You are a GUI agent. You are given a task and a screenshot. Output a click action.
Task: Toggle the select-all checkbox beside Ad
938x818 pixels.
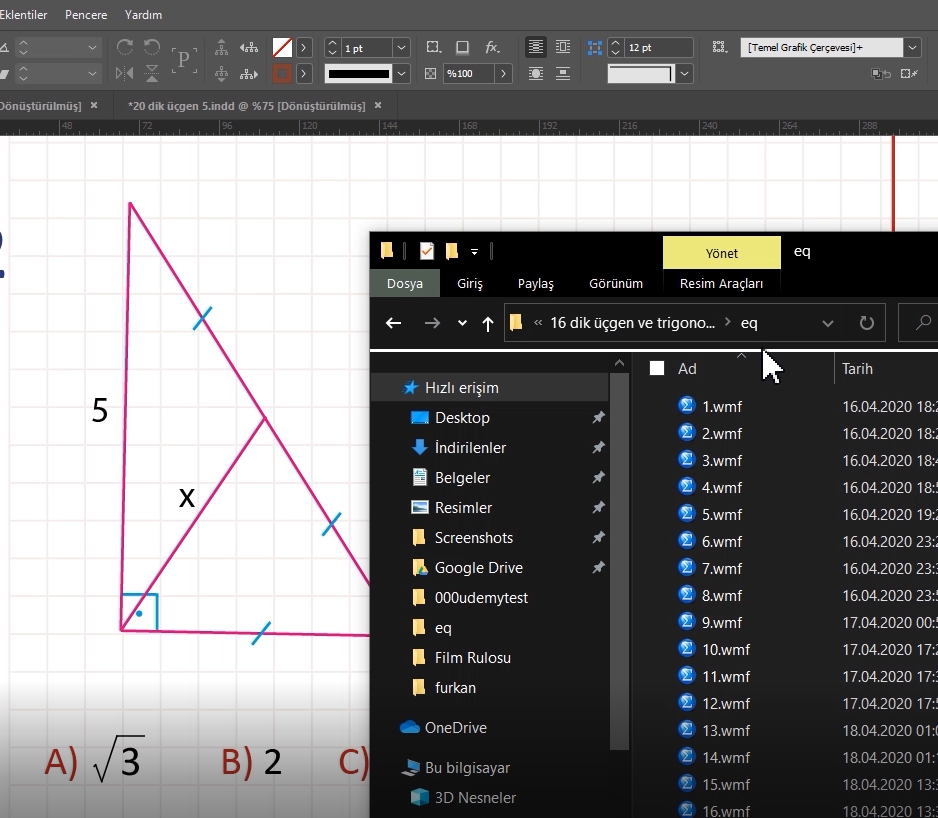[657, 368]
